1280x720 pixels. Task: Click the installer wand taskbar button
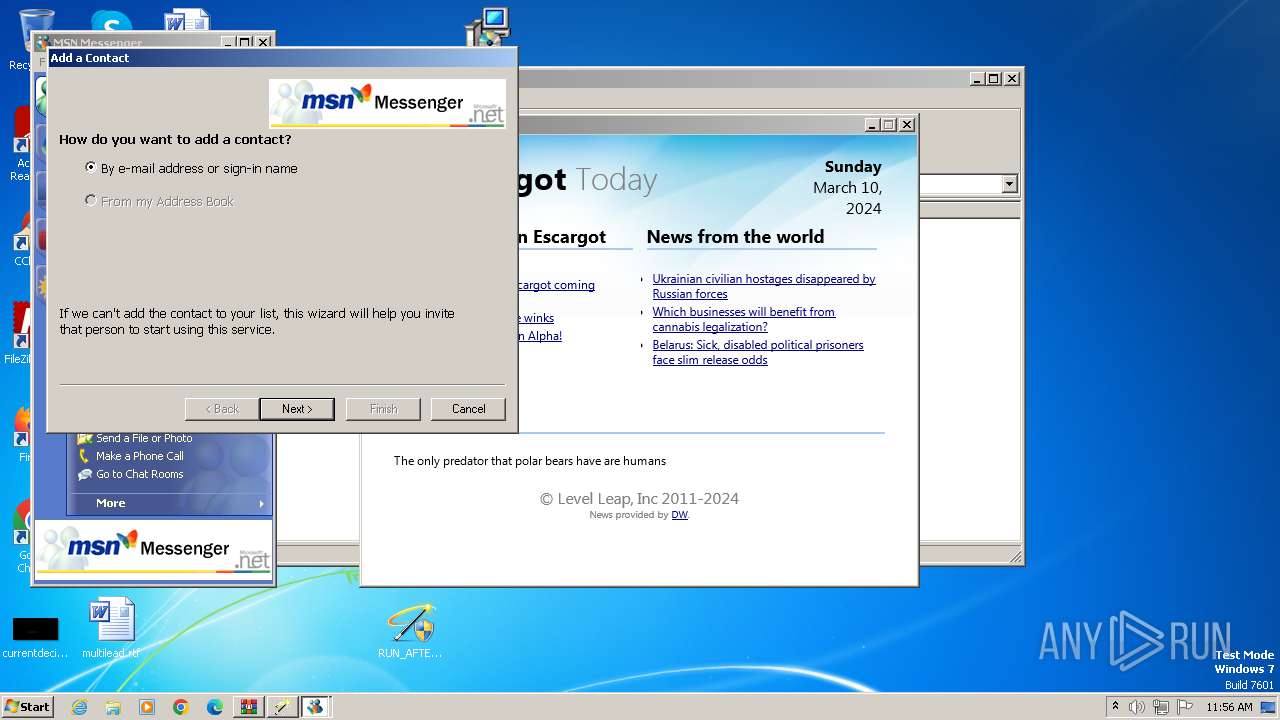tap(282, 707)
